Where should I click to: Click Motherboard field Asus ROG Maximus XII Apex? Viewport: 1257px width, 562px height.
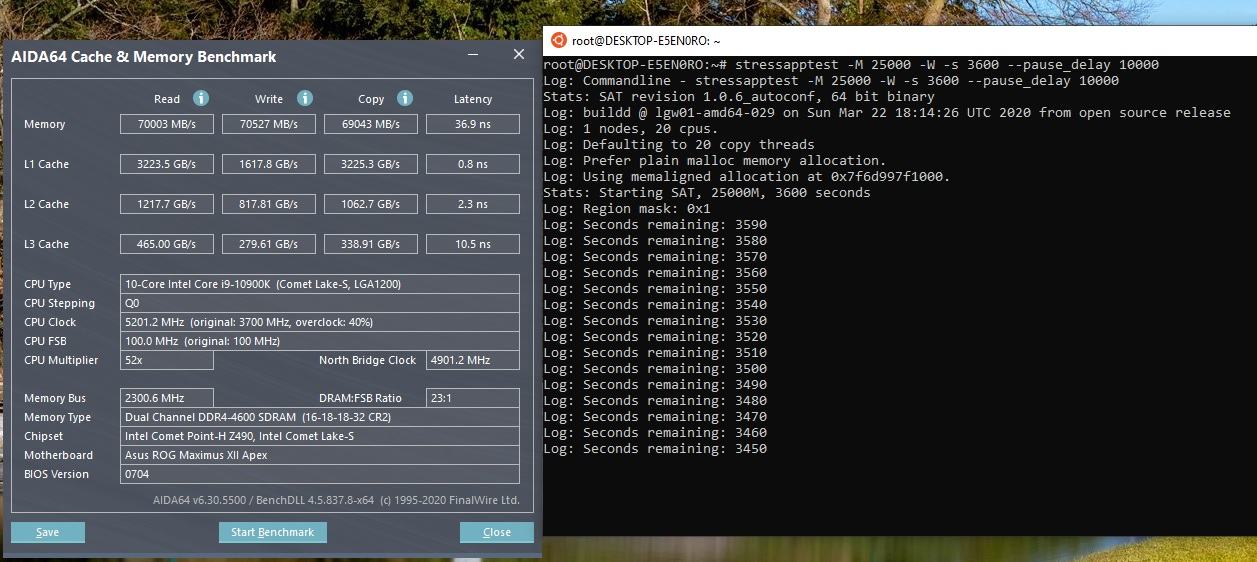coord(320,455)
